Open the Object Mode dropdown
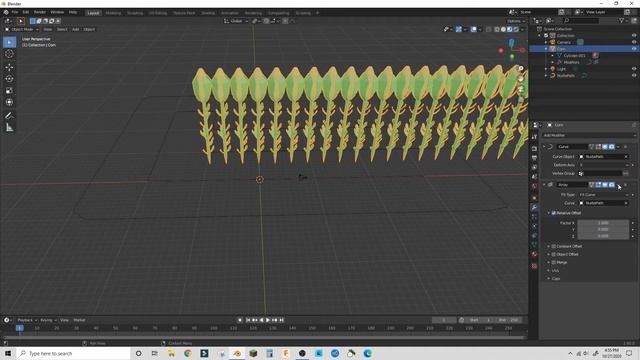The width and height of the screenshot is (640, 360). point(22,29)
